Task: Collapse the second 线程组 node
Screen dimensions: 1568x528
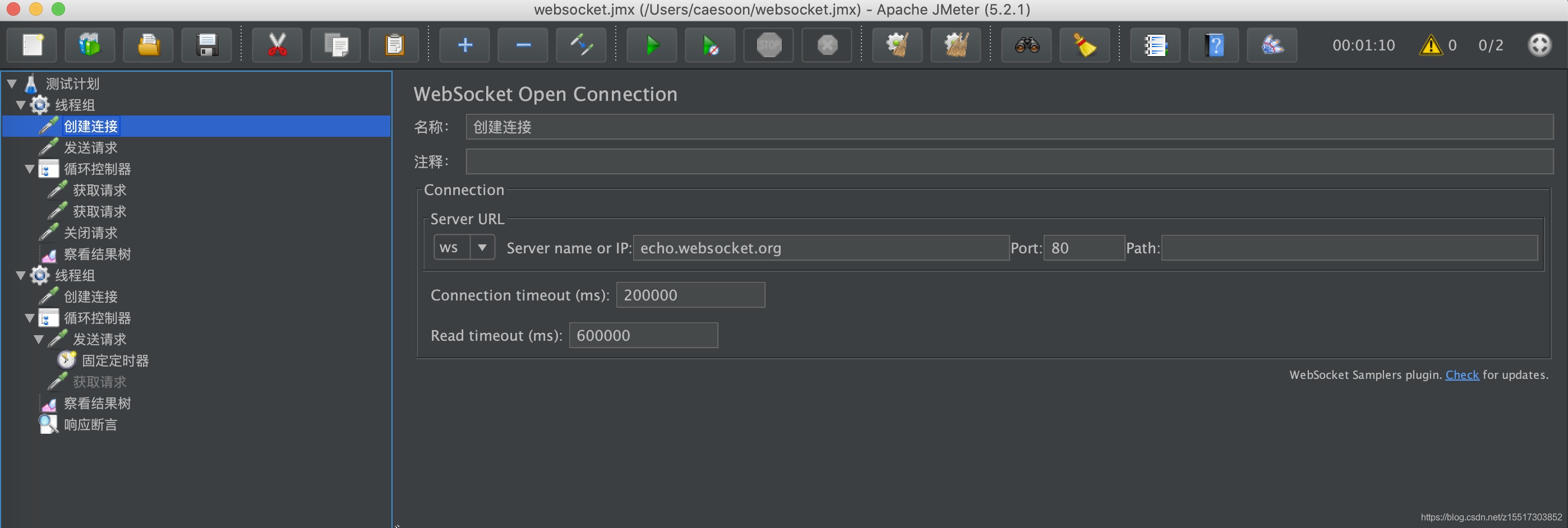Action: (x=21, y=276)
